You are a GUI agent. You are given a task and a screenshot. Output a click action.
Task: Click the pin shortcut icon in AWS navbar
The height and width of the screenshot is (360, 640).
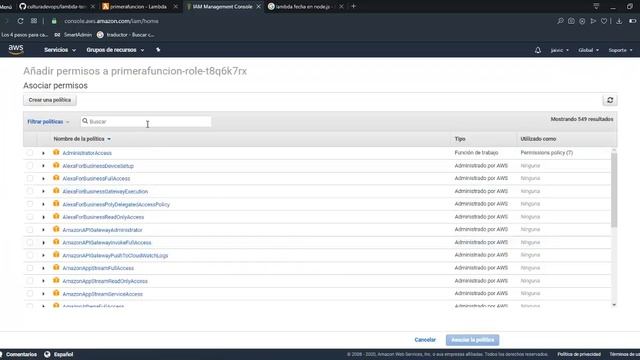pyautogui.click(x=158, y=50)
